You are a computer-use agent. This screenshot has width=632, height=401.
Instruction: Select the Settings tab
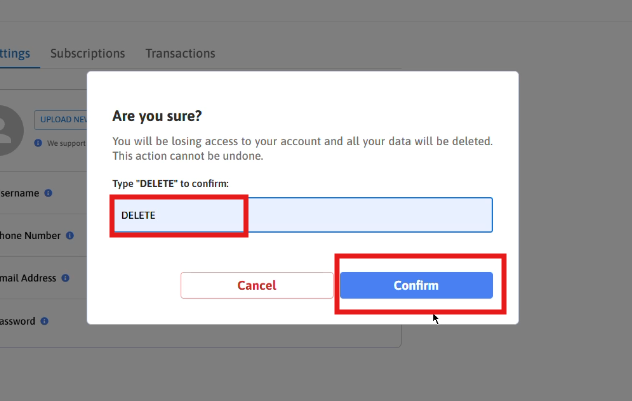(15, 54)
